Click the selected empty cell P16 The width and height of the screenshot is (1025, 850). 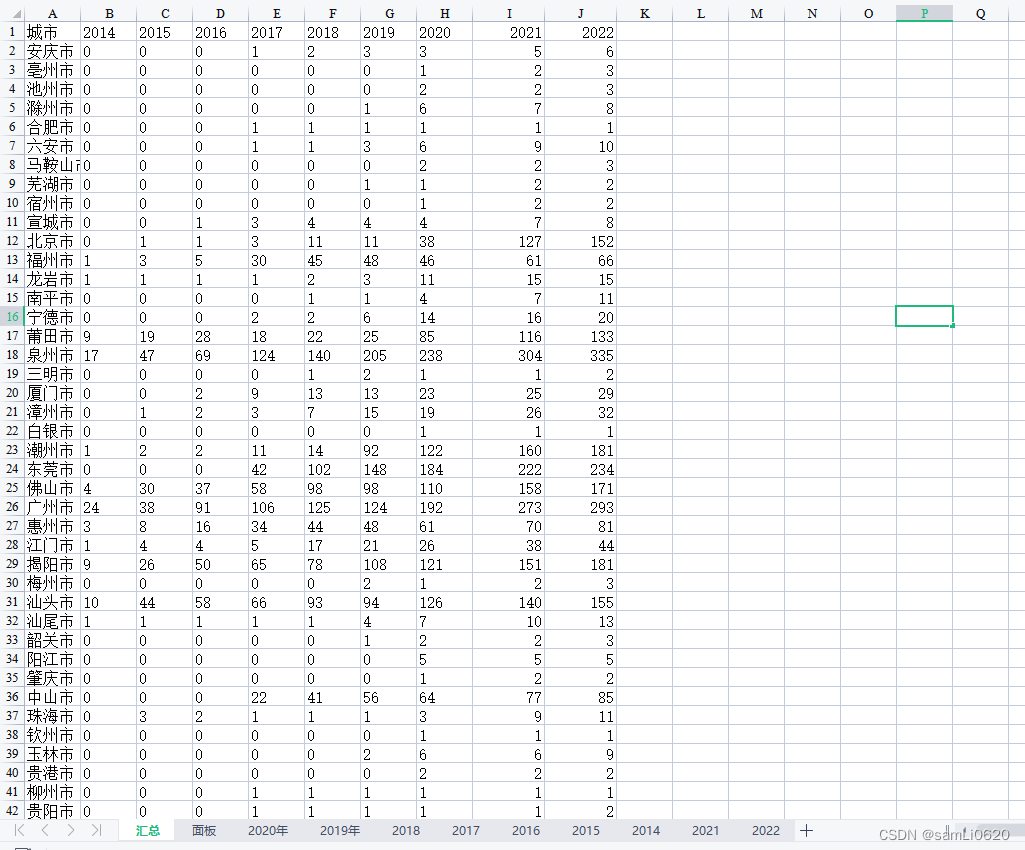[924, 316]
